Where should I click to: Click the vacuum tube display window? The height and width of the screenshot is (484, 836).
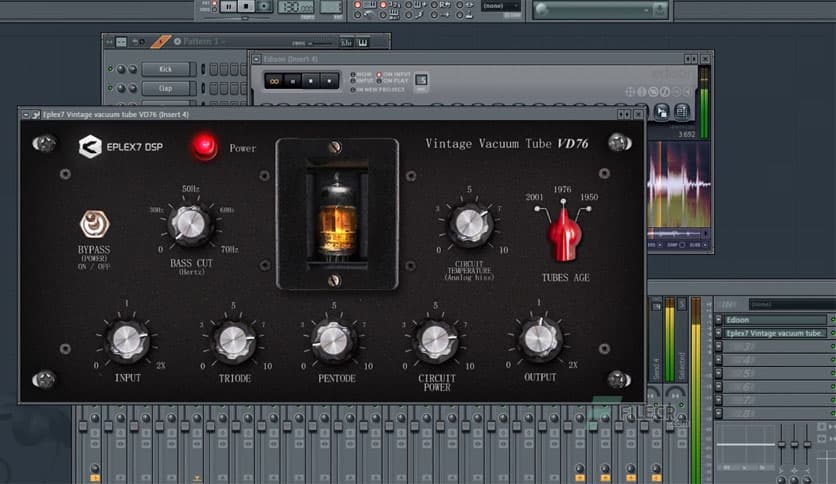pyautogui.click(x=337, y=213)
